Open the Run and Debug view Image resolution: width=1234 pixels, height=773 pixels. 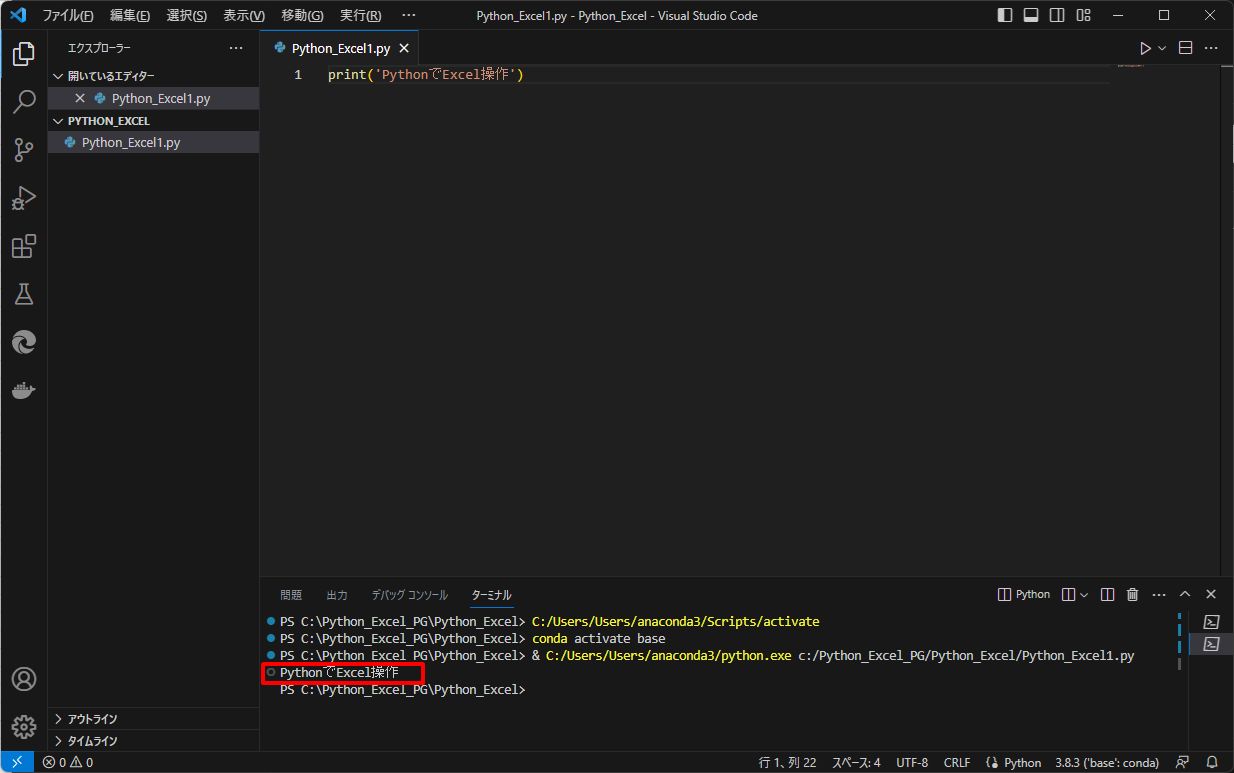pos(24,198)
